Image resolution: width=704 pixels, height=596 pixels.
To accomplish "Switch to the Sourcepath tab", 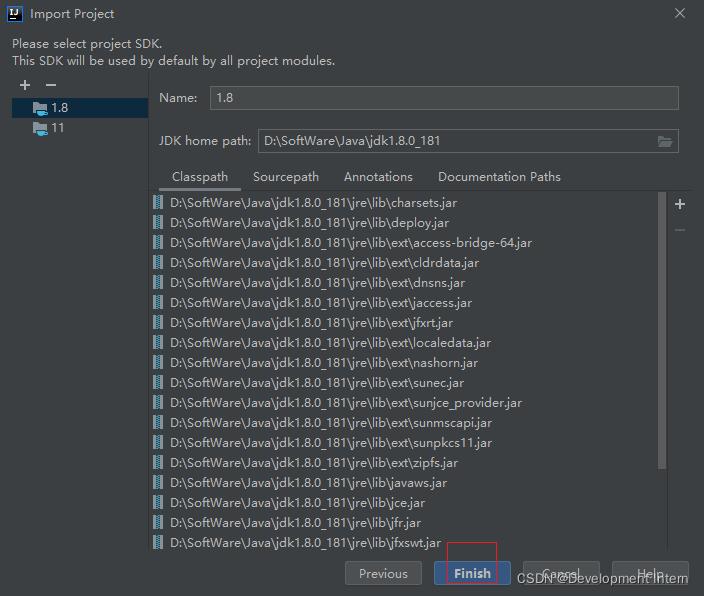I will coord(286,177).
